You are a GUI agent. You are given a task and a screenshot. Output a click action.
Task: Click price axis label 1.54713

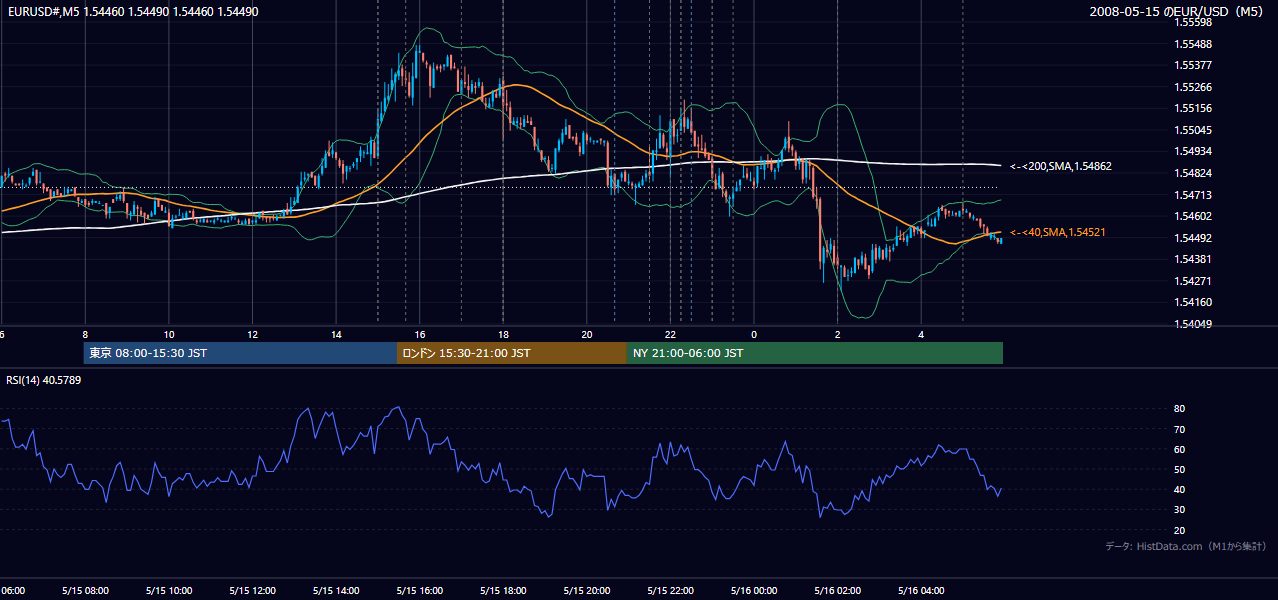point(1194,195)
